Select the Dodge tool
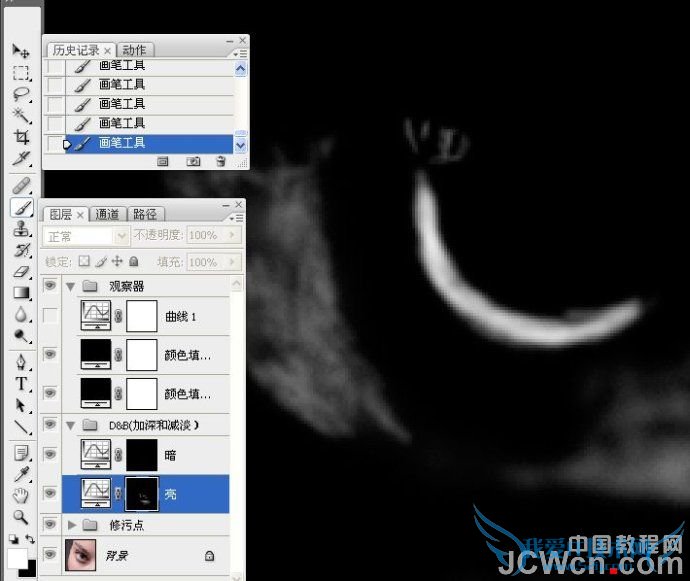Screen dimensions: 690x581 (x=21, y=336)
